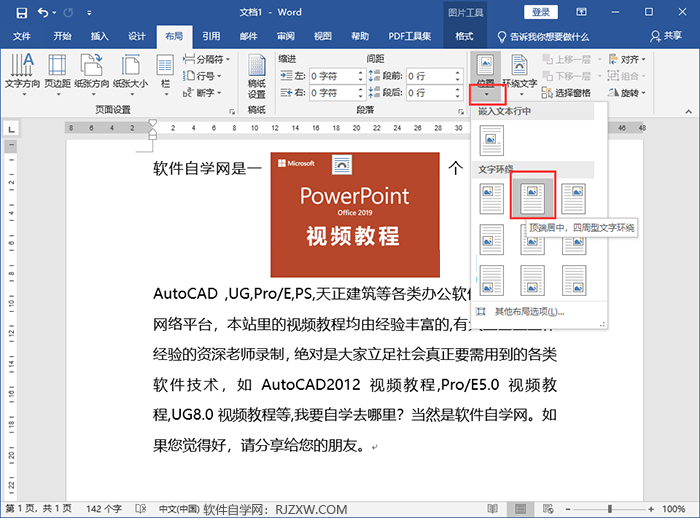Viewport: 700px width, 518px height.
Task: Select middle-left square wrap position
Action: click(492, 239)
